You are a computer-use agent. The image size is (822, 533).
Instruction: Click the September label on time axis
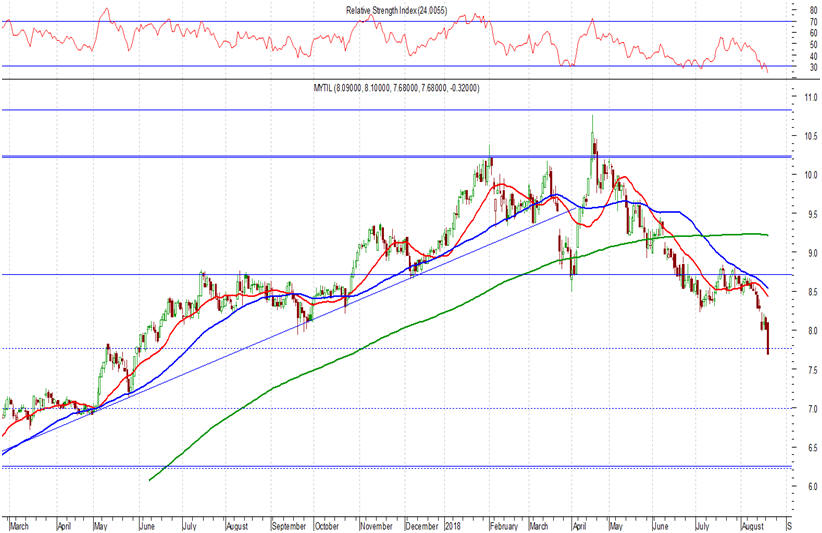pyautogui.click(x=289, y=526)
